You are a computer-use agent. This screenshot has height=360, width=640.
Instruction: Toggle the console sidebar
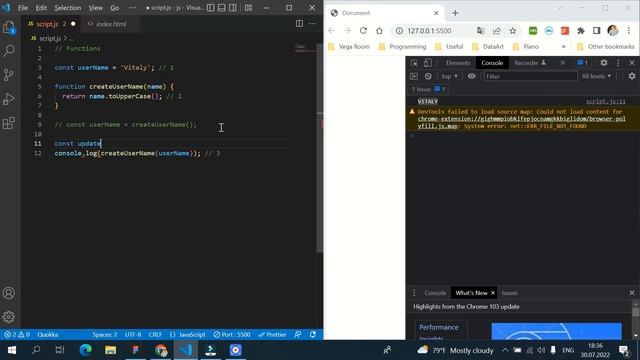coord(414,76)
